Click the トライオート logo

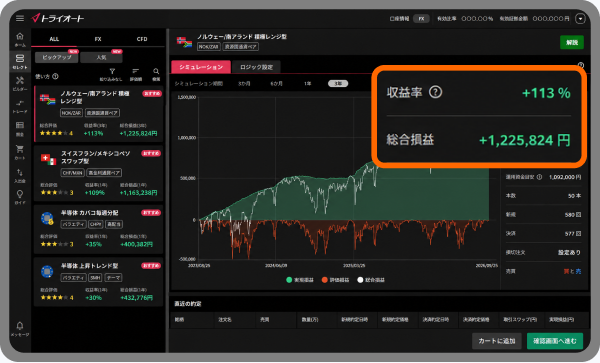click(58, 18)
